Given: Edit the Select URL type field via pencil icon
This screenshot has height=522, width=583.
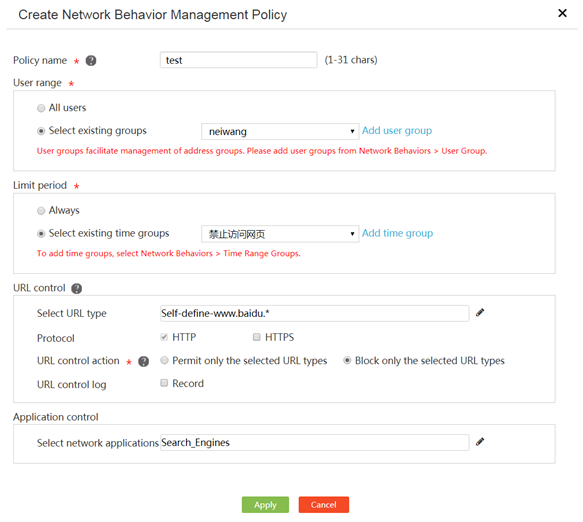Looking at the screenshot, I should click(480, 313).
